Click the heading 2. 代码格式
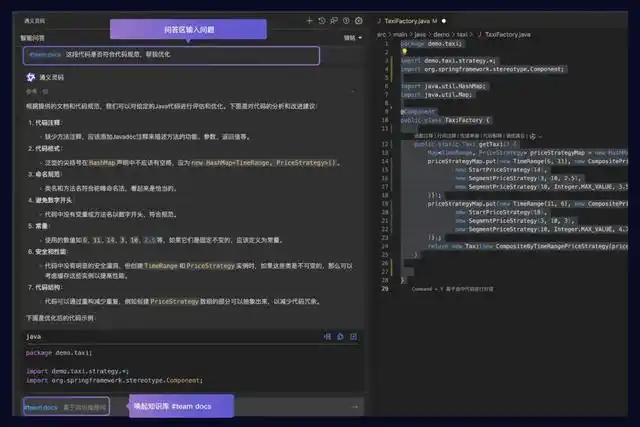Image resolution: width=640 pixels, height=427 pixels. pyautogui.click(x=46, y=149)
